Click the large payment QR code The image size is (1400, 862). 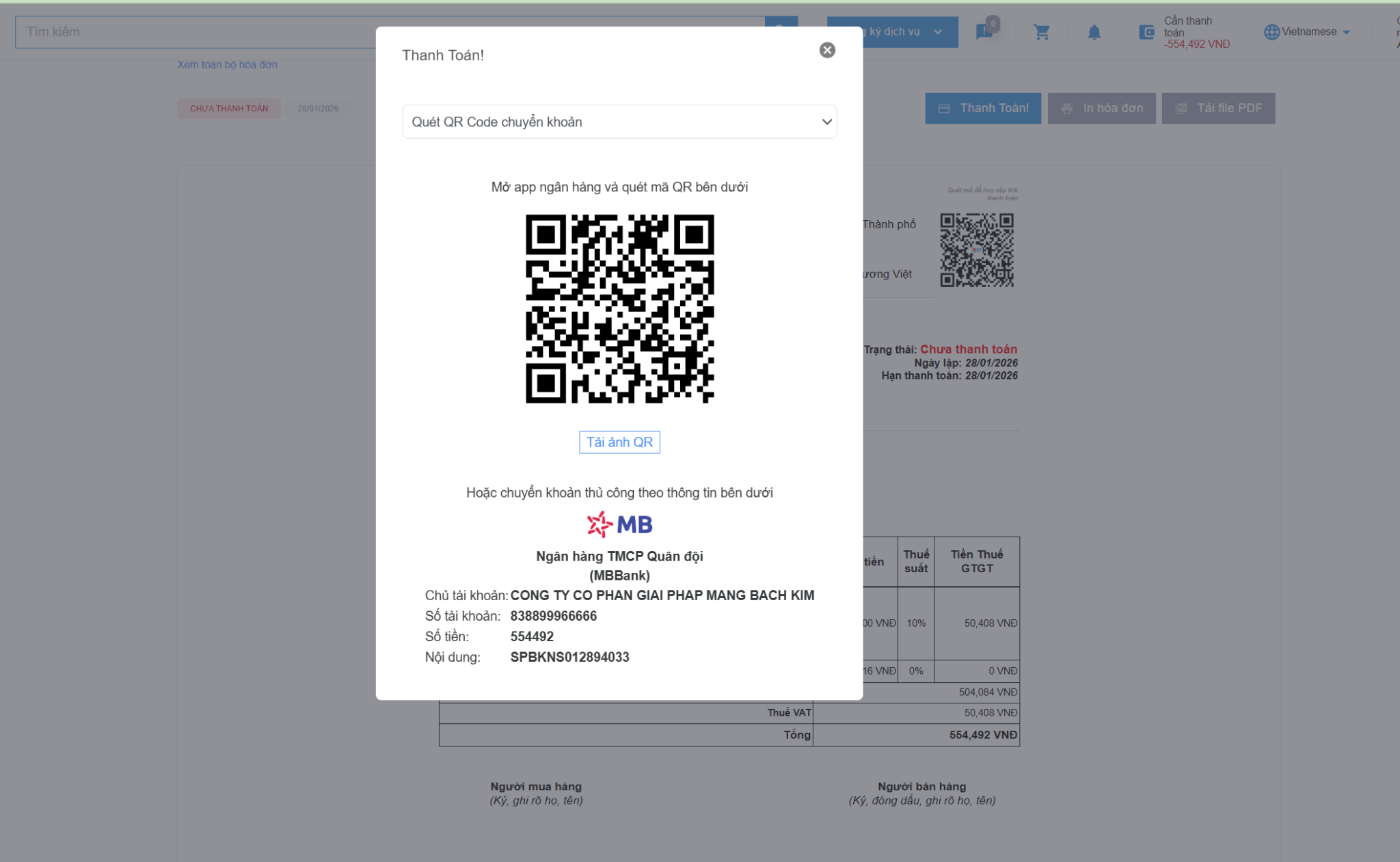point(619,308)
